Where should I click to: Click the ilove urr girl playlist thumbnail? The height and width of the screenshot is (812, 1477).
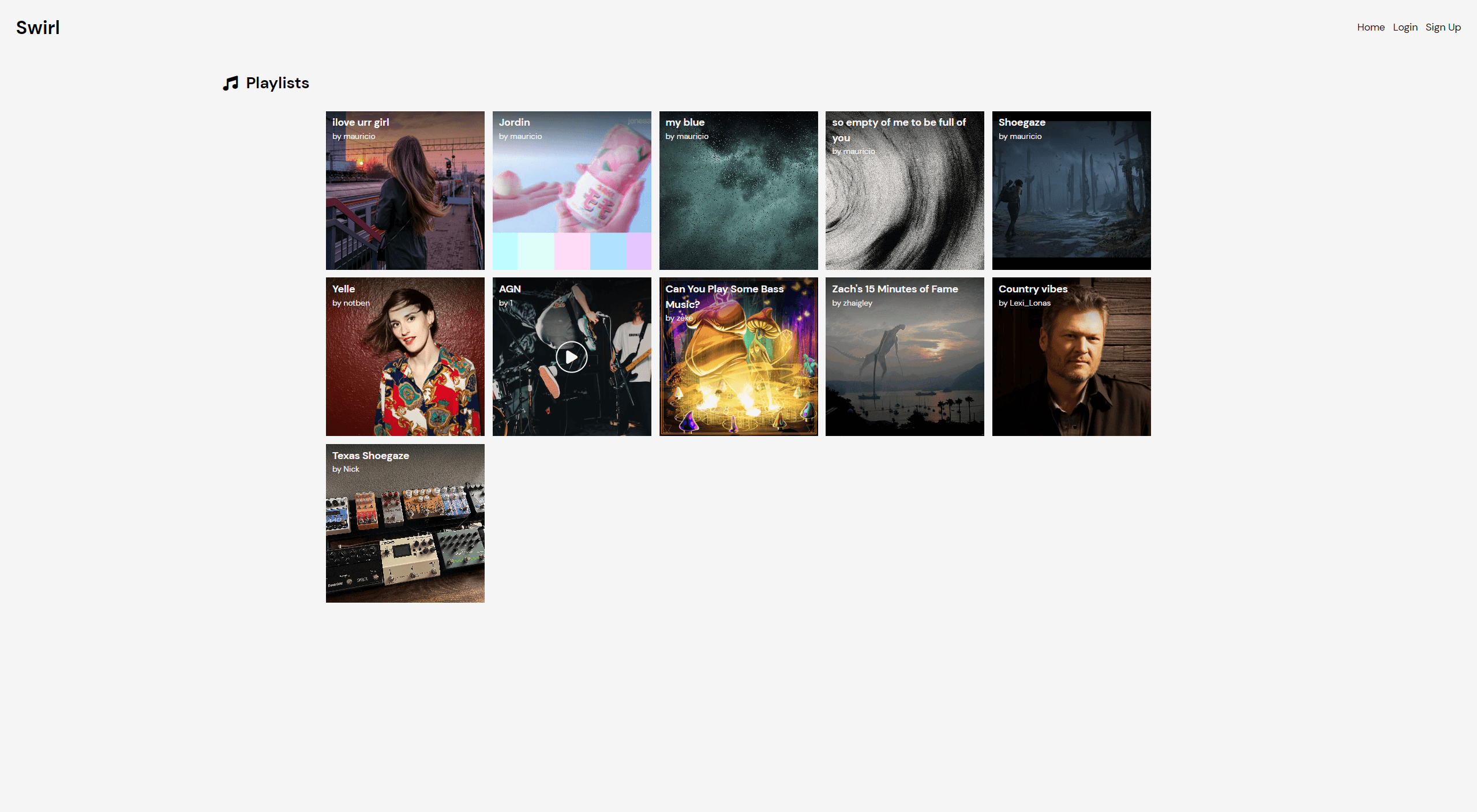405,190
